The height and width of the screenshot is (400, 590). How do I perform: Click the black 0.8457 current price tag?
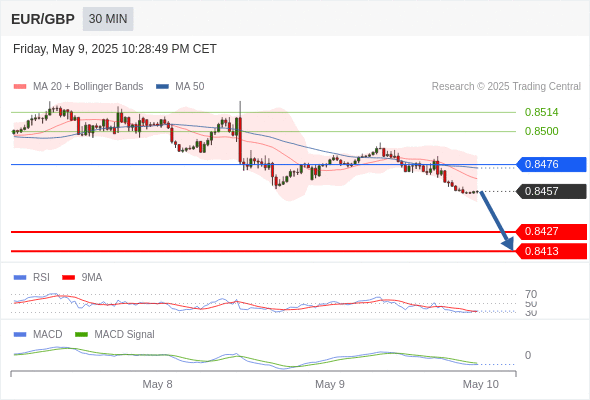[x=551, y=191]
